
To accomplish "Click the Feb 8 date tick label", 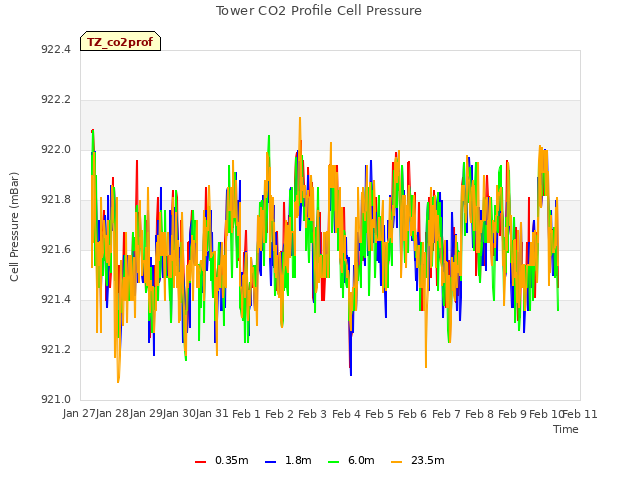I will [479, 414].
